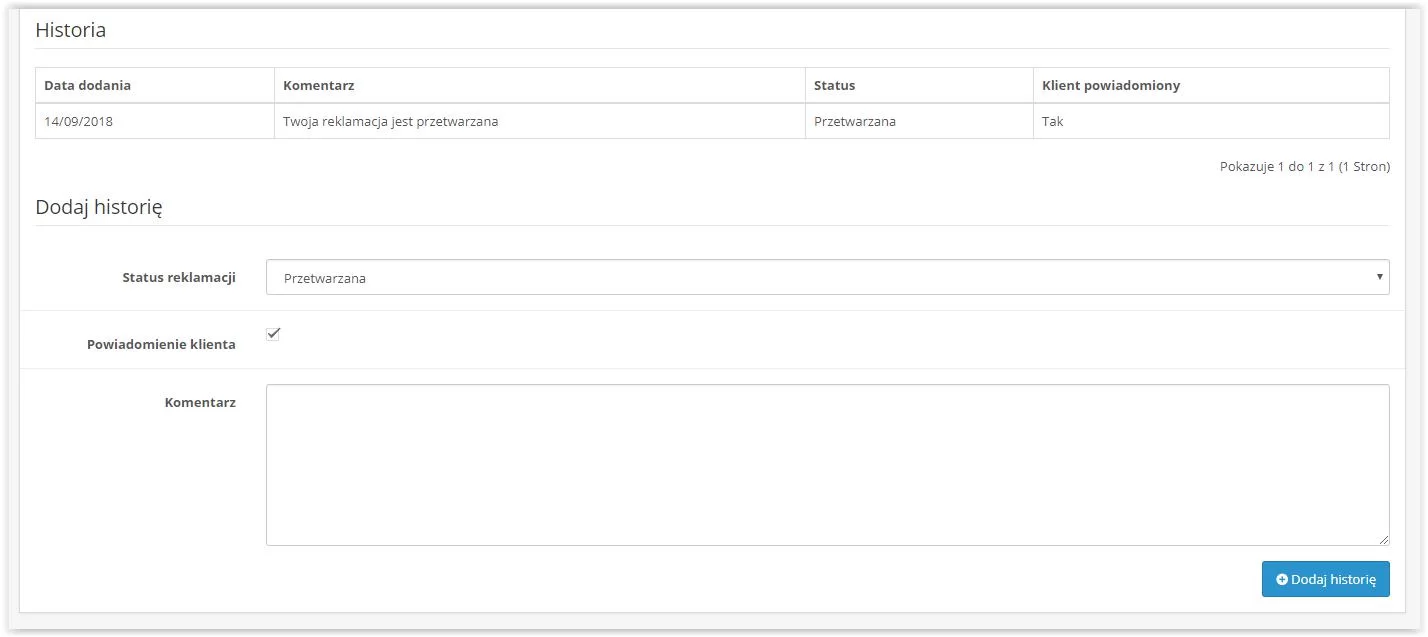Click the Klient powiadomiony column header
Image resolution: width=1428 pixels, height=637 pixels.
[1110, 85]
